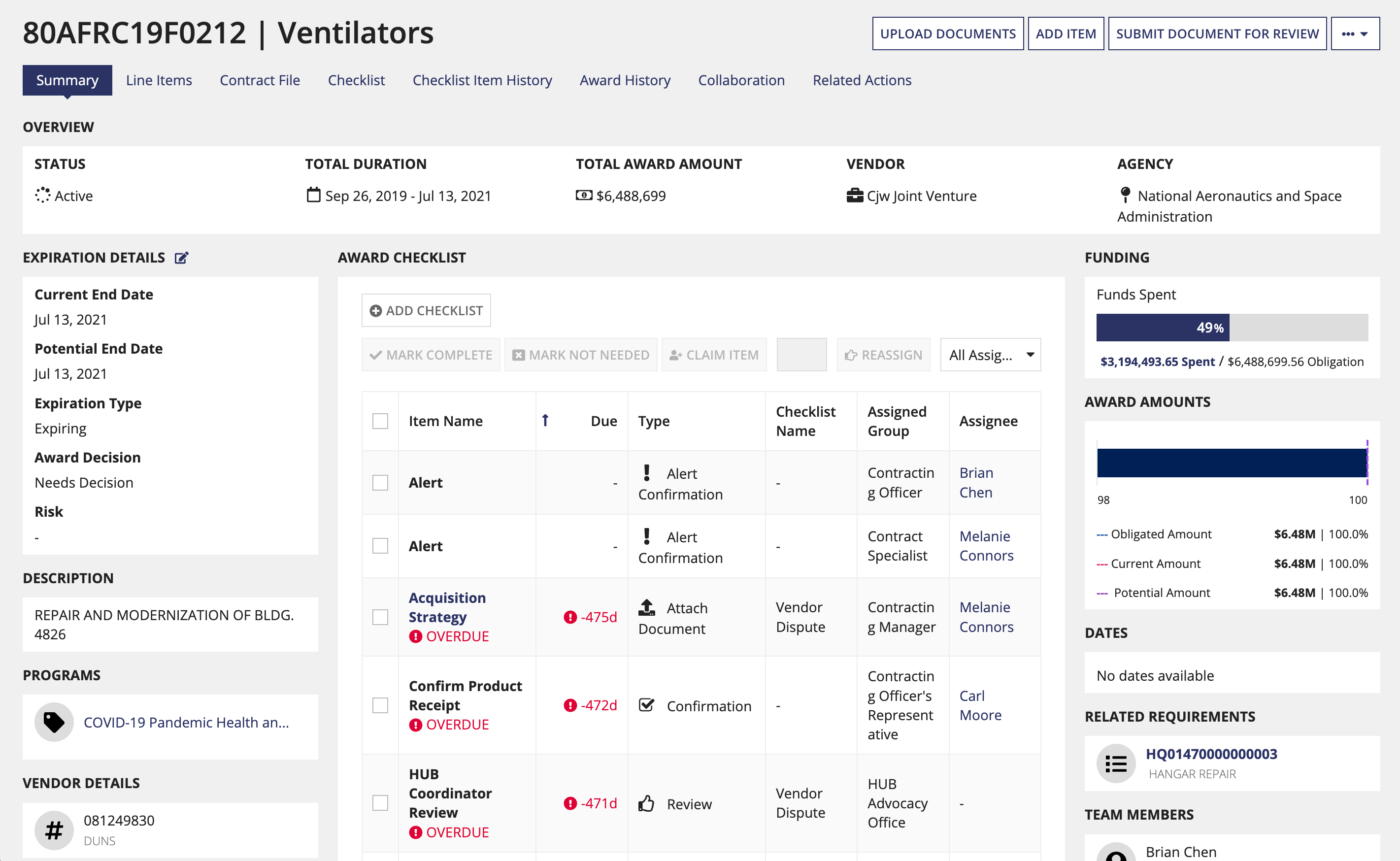Click the overdue icon under Acquisition Strategy

[416, 637]
